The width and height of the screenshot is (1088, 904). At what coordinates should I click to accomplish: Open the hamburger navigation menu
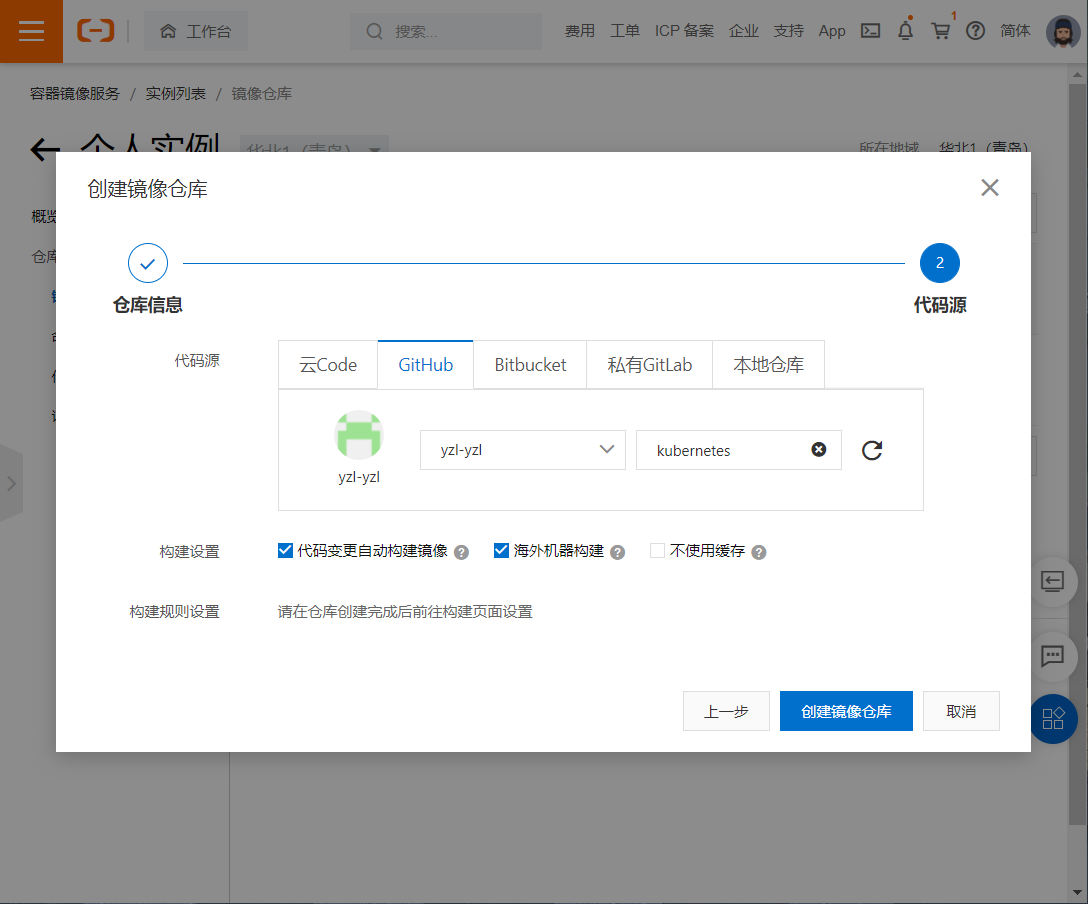pos(31,31)
